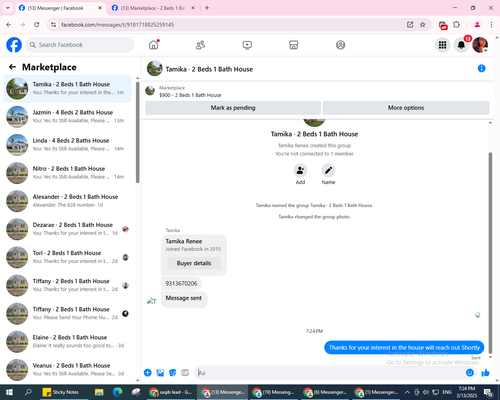This screenshot has height=400, width=500.
Task: Open Groups icon in top navigation
Action: (340, 45)
